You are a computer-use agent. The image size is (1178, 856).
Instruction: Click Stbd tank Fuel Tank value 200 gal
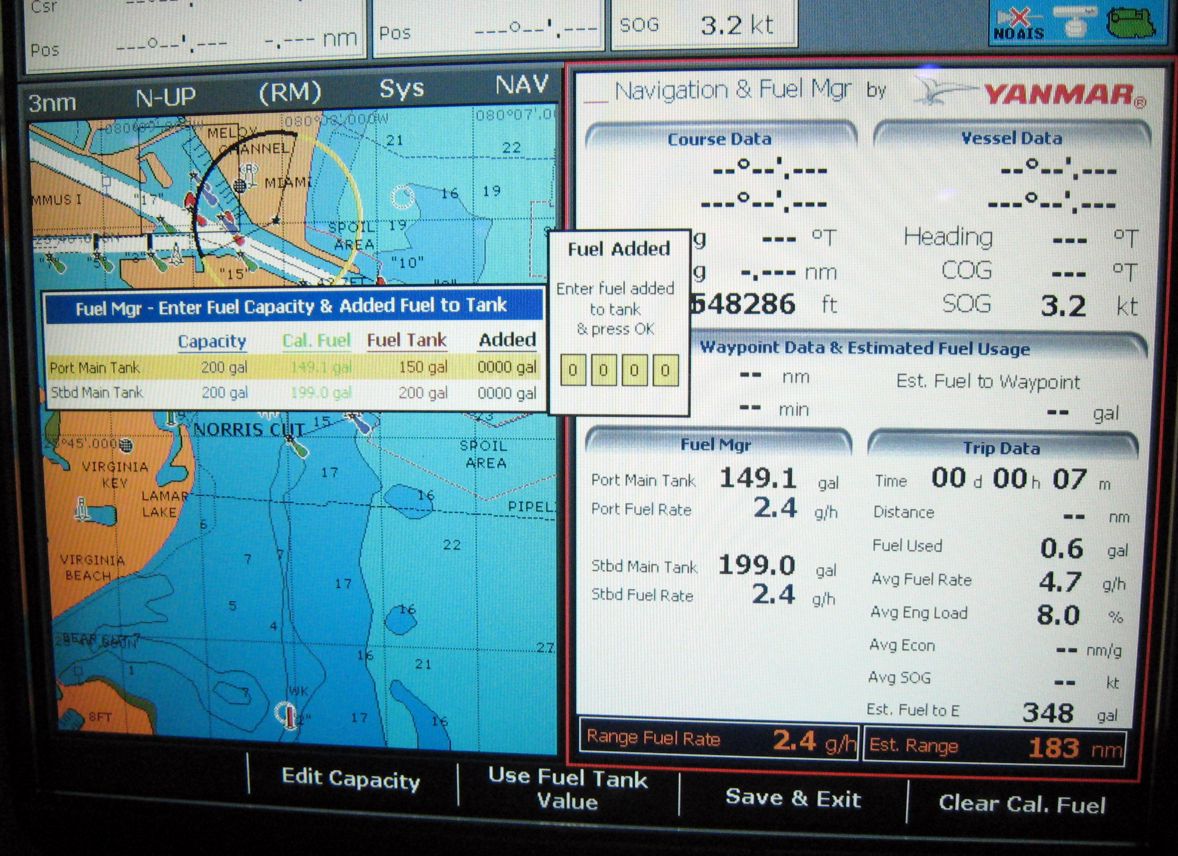pos(422,392)
